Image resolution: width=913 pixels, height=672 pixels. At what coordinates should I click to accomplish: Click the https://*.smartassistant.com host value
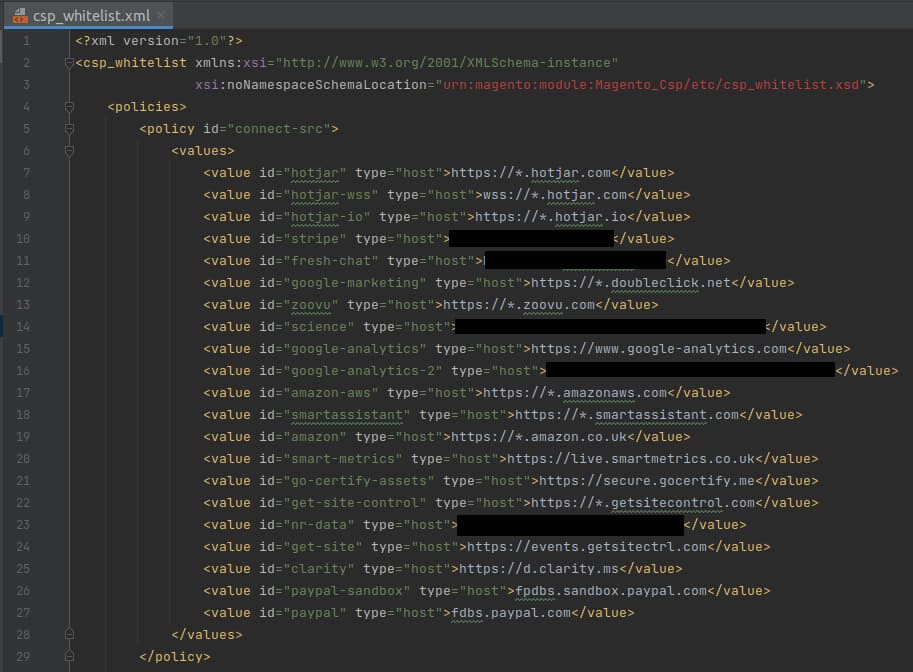pyautogui.click(x=627, y=415)
